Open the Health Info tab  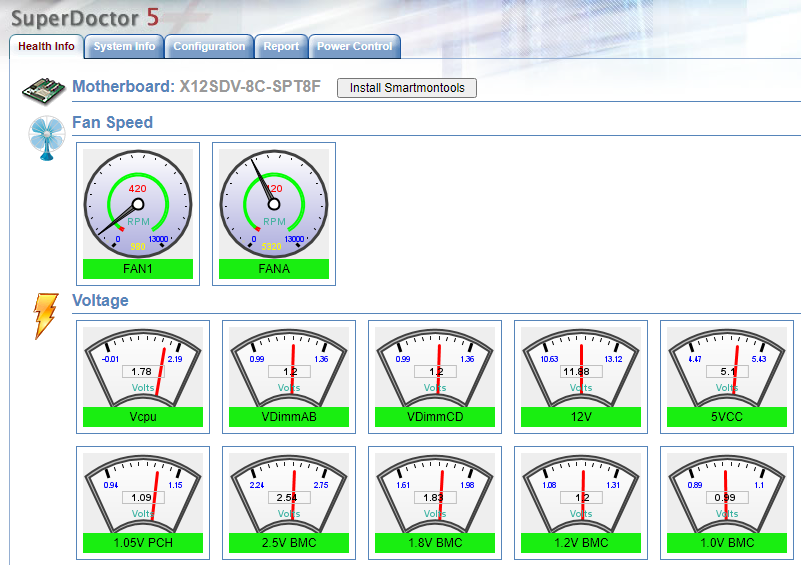[46, 46]
